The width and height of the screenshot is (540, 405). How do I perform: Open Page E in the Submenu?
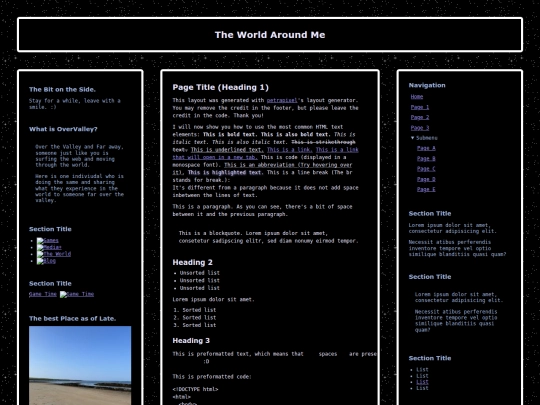426,189
